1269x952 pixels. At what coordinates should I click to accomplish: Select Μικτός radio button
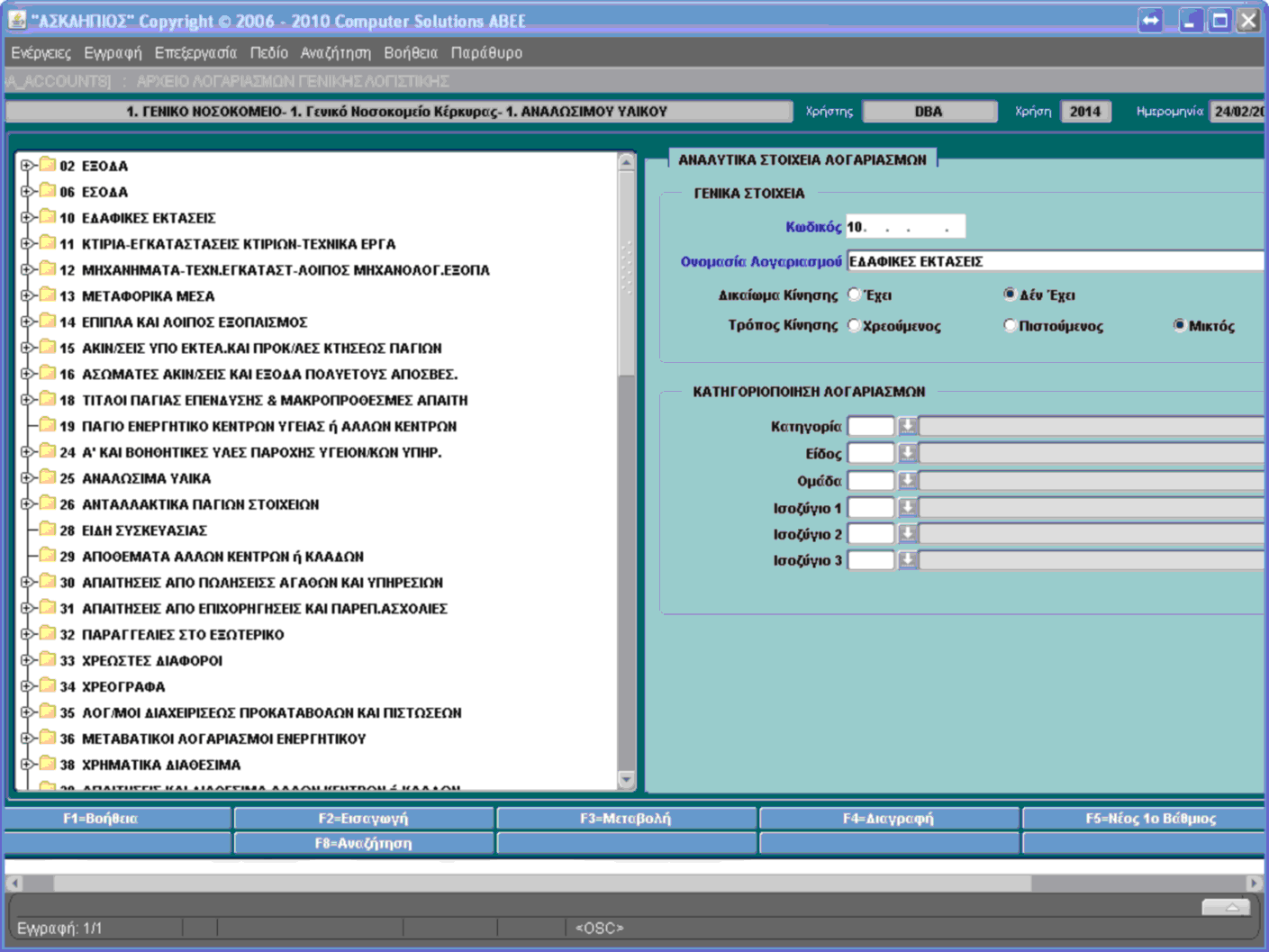[x=1179, y=326]
